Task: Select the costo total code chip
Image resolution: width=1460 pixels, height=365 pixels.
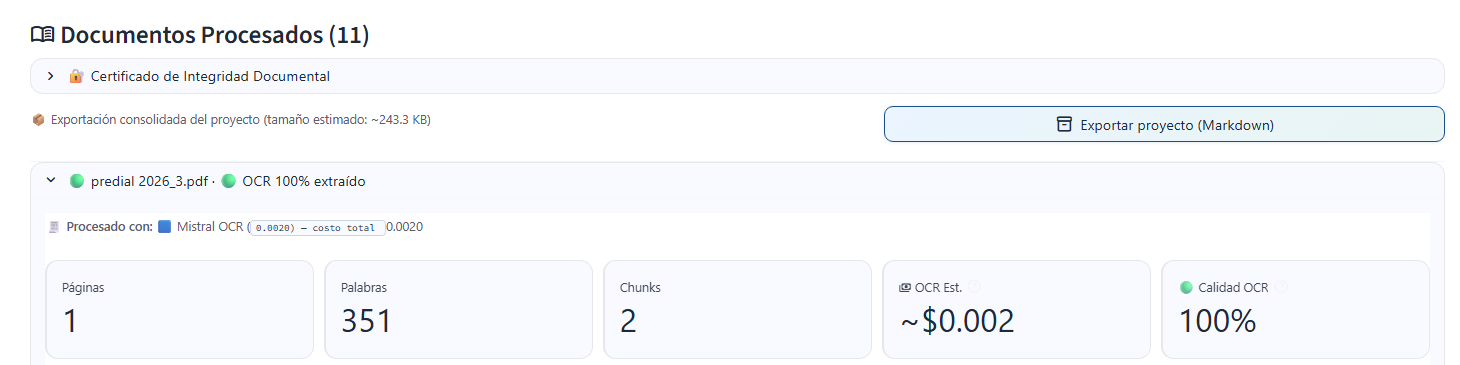Action: tap(316, 228)
